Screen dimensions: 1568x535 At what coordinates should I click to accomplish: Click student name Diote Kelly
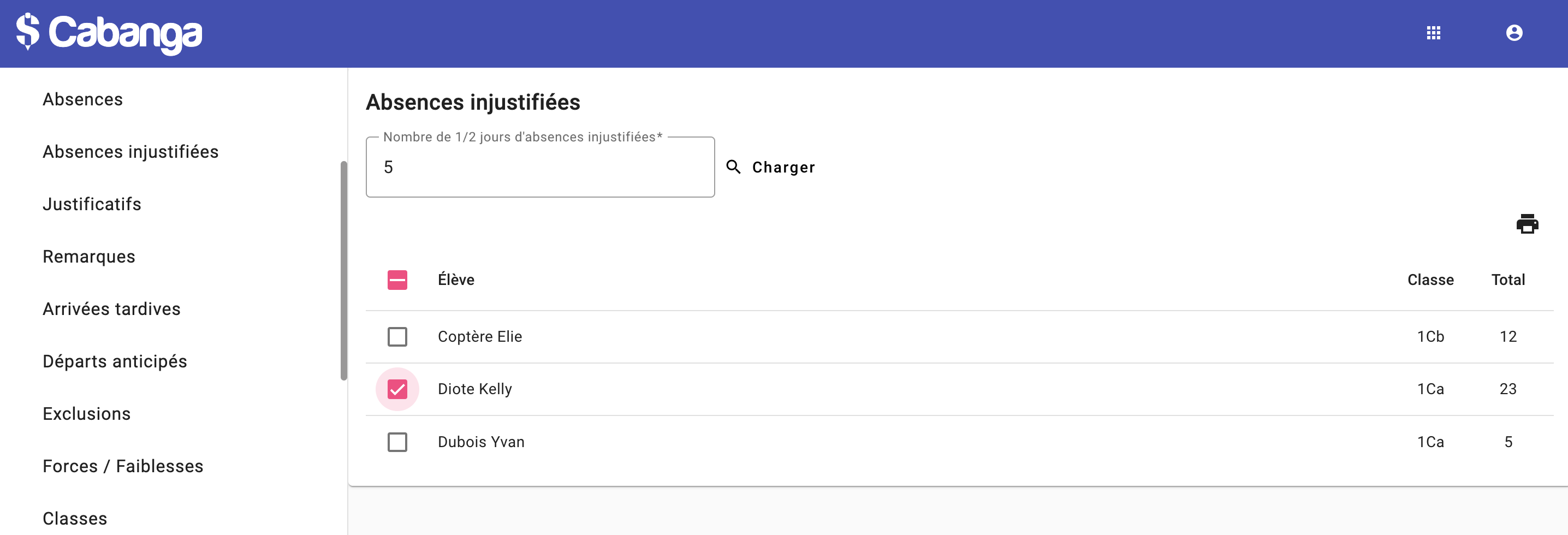[475, 389]
